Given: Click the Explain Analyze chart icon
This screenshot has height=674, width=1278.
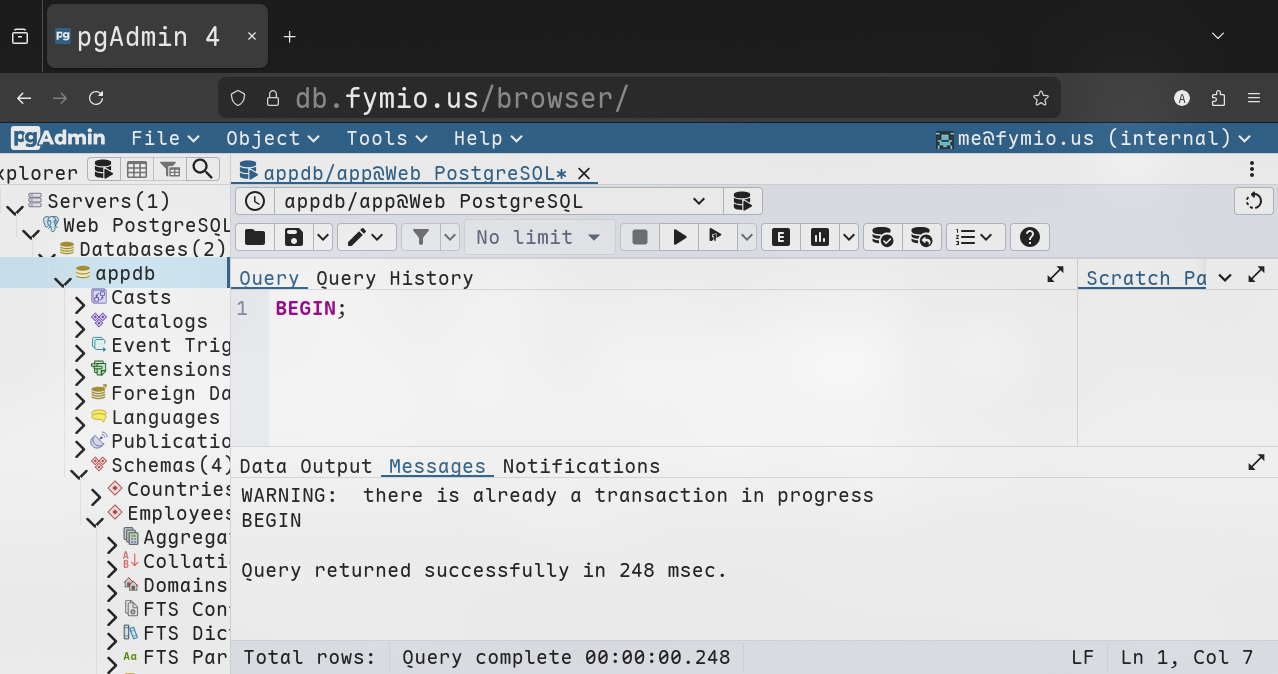Looking at the screenshot, I should [820, 237].
